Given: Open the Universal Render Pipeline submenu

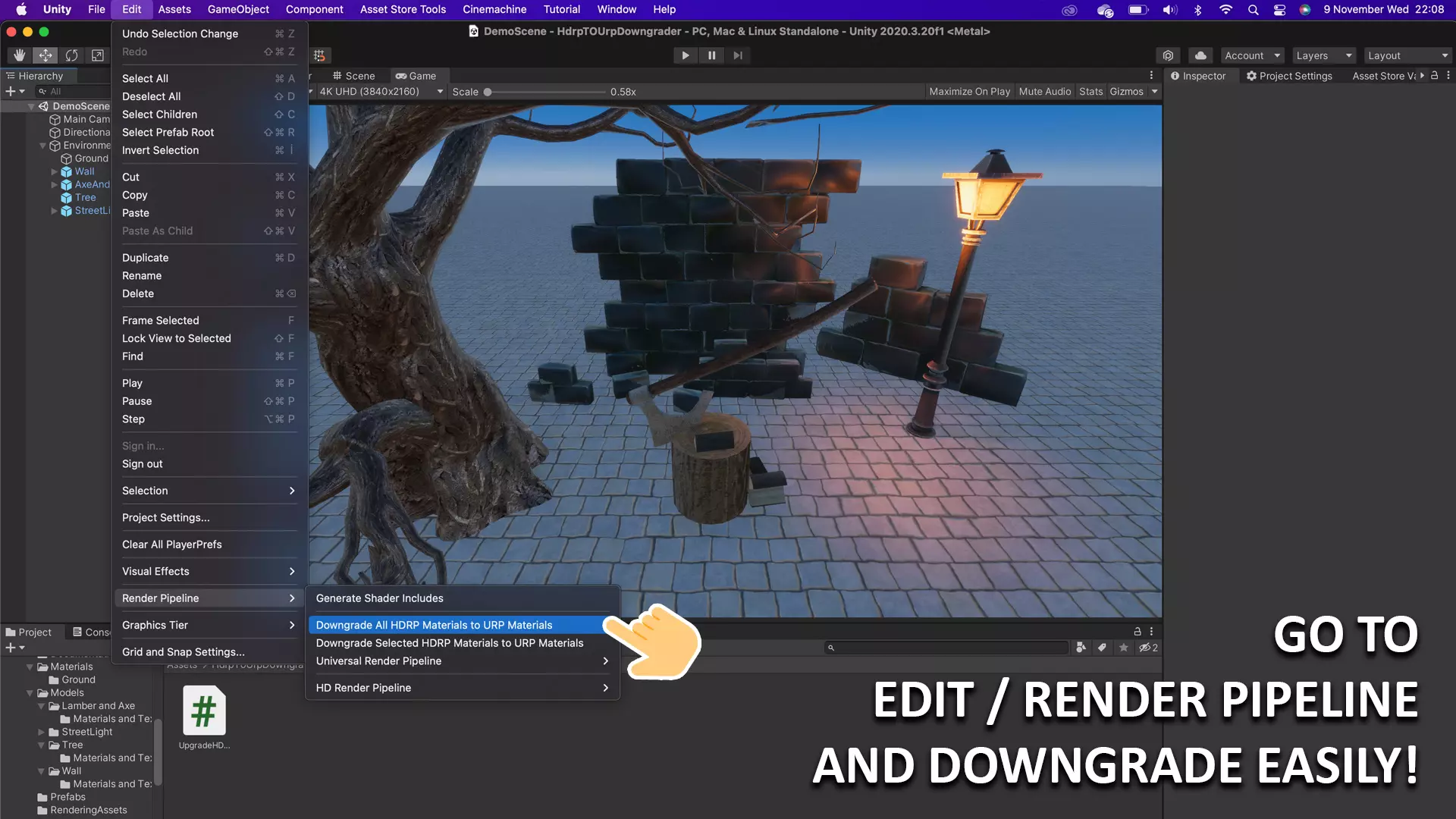Looking at the screenshot, I should tap(462, 661).
